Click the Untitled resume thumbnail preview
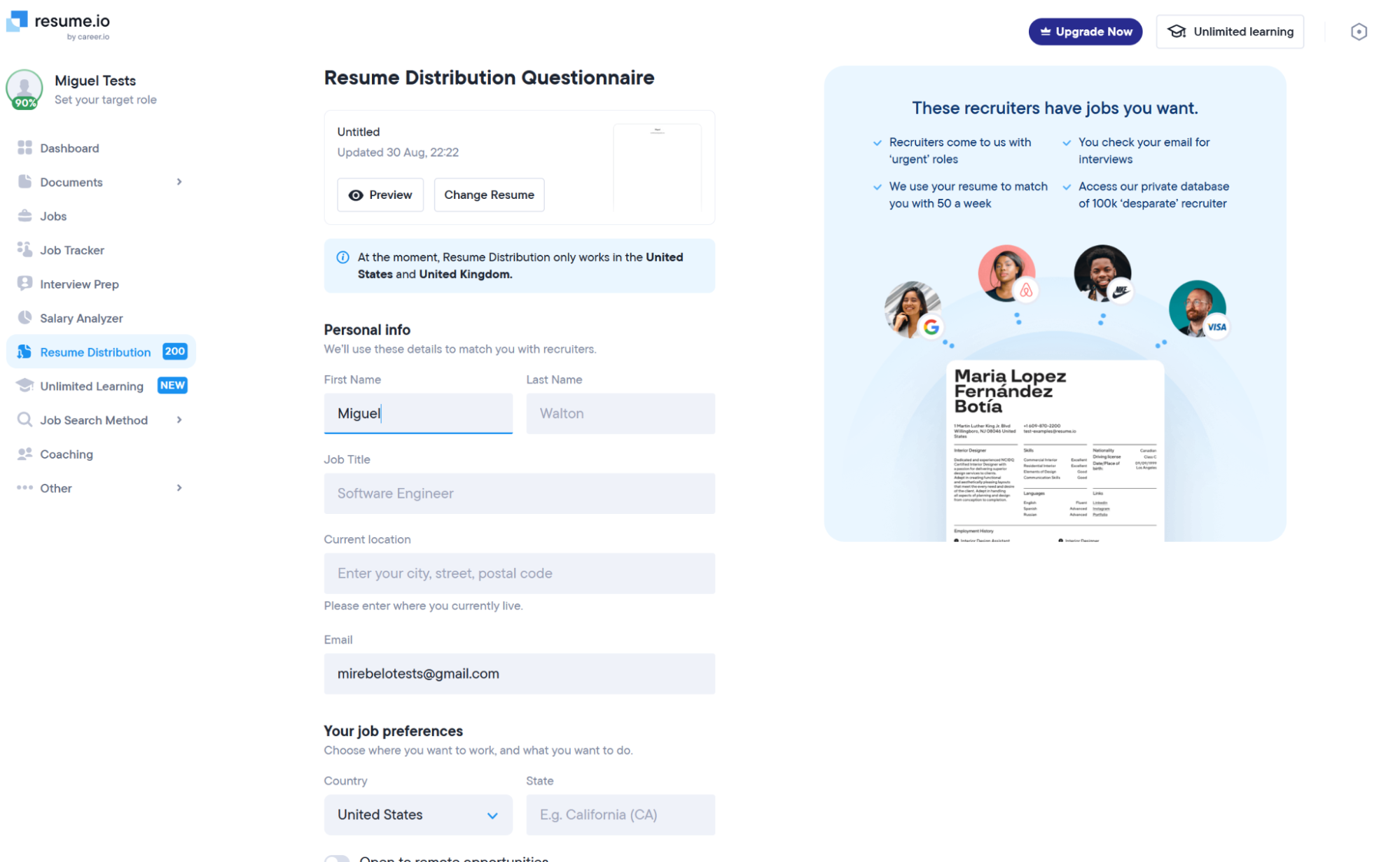The height and width of the screenshot is (862, 1400). tap(657, 167)
